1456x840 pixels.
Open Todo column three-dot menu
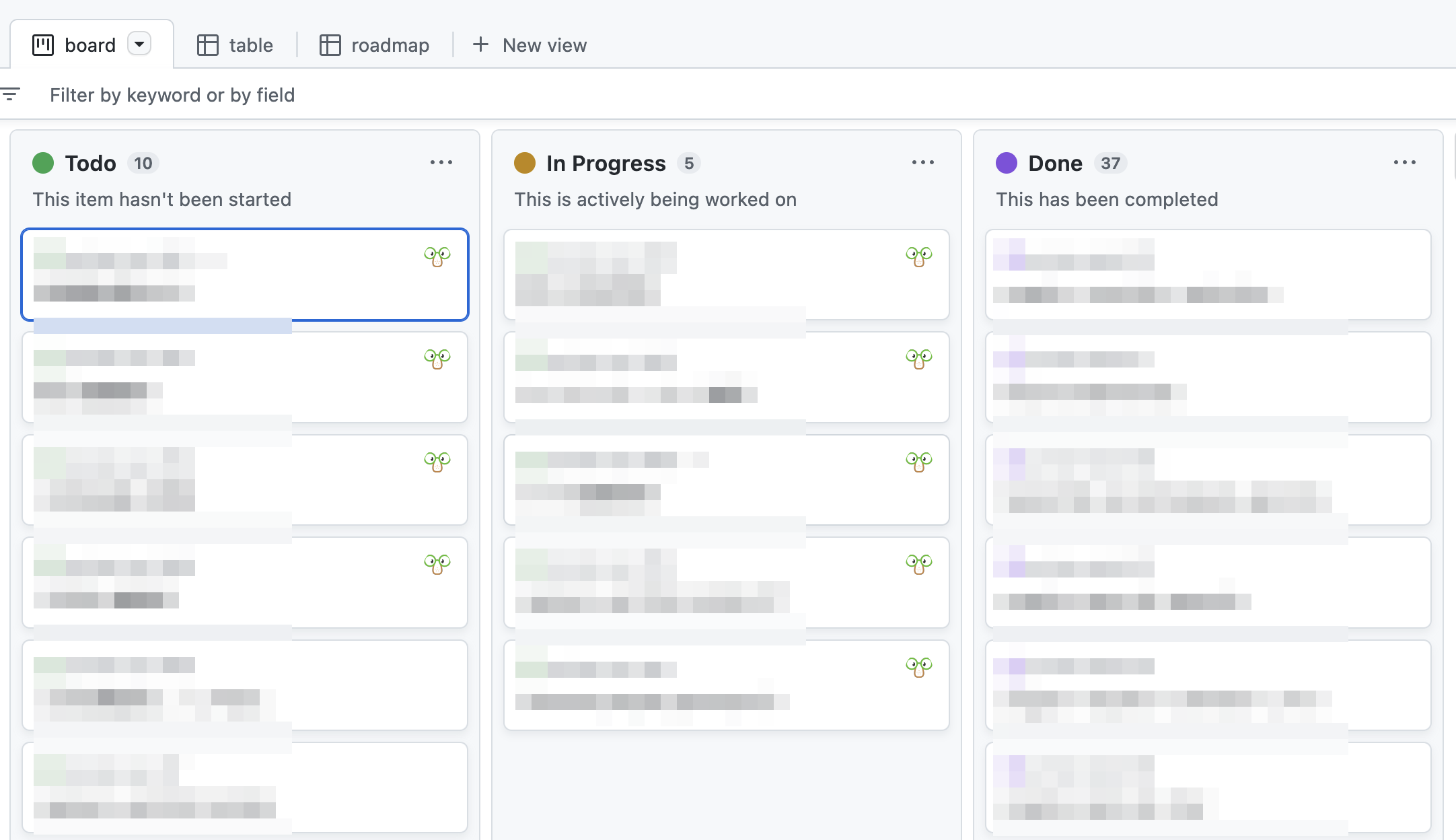pos(441,163)
